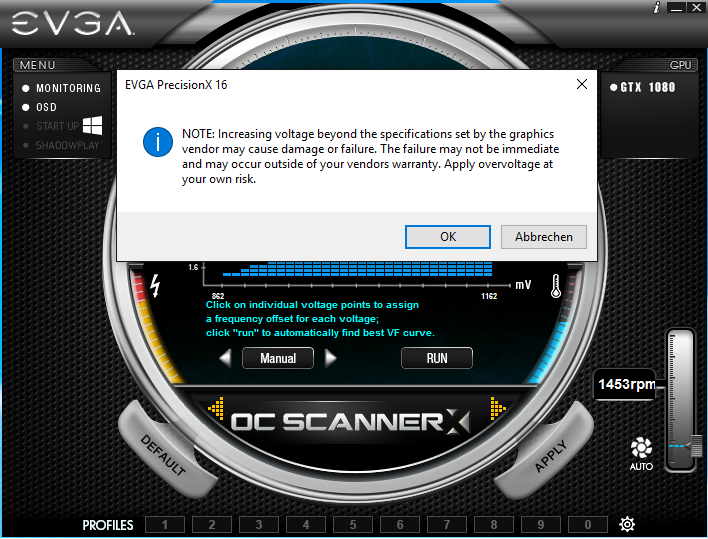
Task: Select profile slot 7
Action: coord(447,525)
